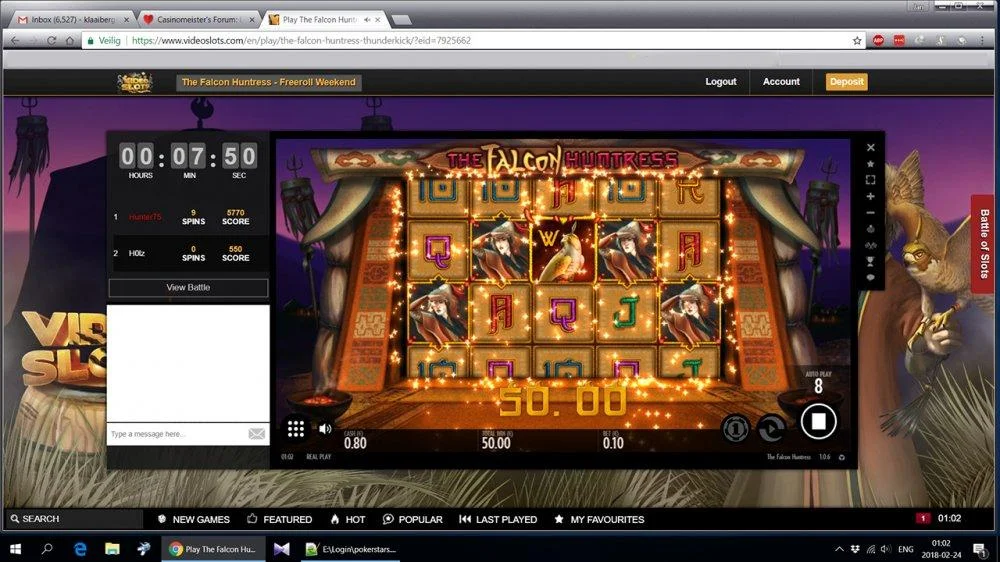Switch to the Casinomeister's Forum tab
The height and width of the screenshot is (562, 1000).
click(199, 20)
